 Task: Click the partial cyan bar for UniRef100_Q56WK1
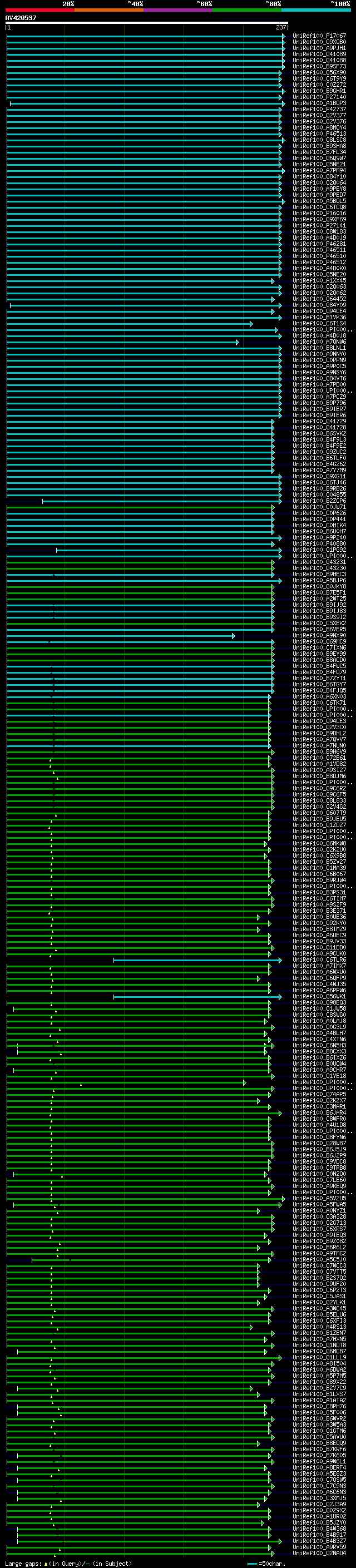[x=197, y=997]
